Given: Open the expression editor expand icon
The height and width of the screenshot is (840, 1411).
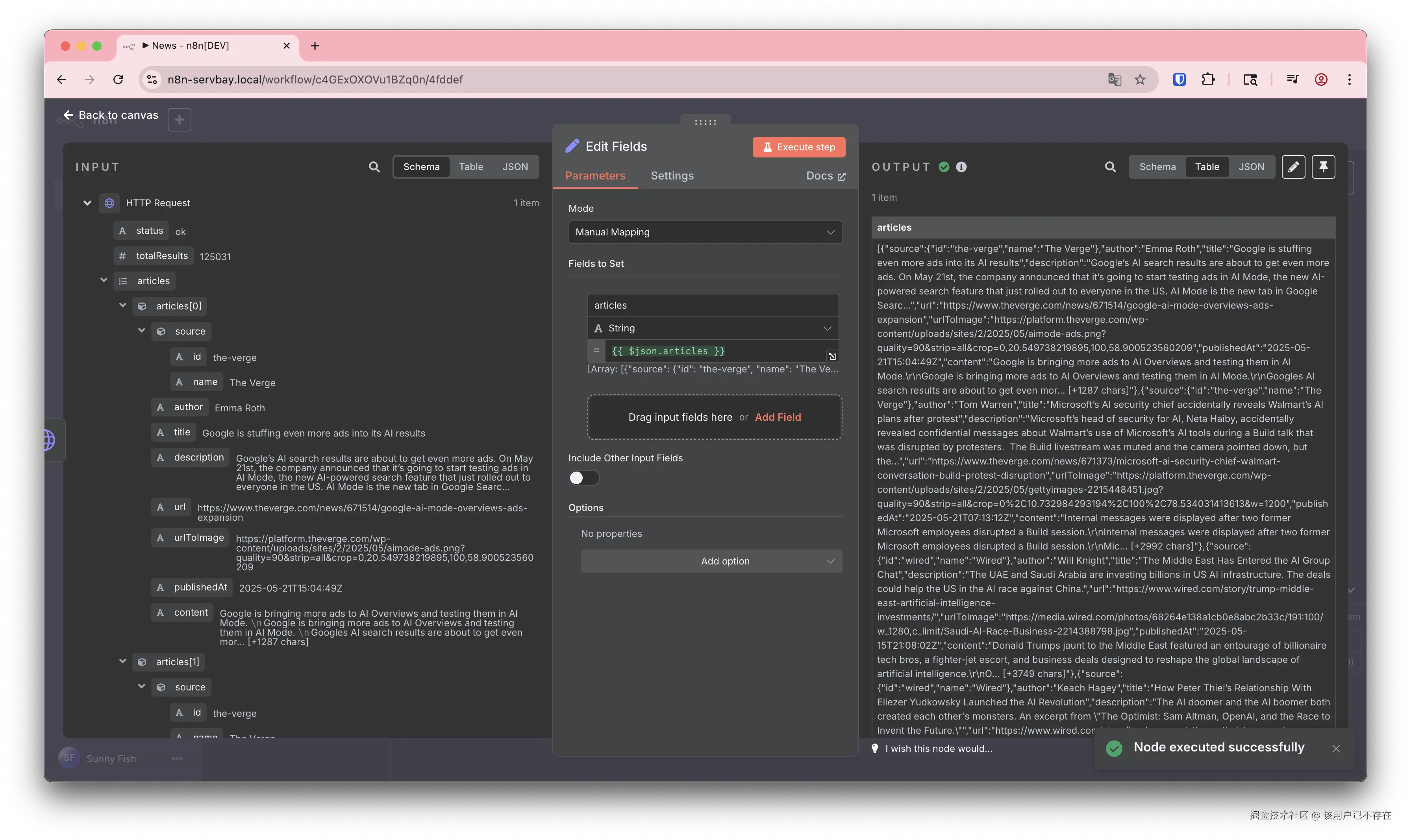Looking at the screenshot, I should [832, 356].
